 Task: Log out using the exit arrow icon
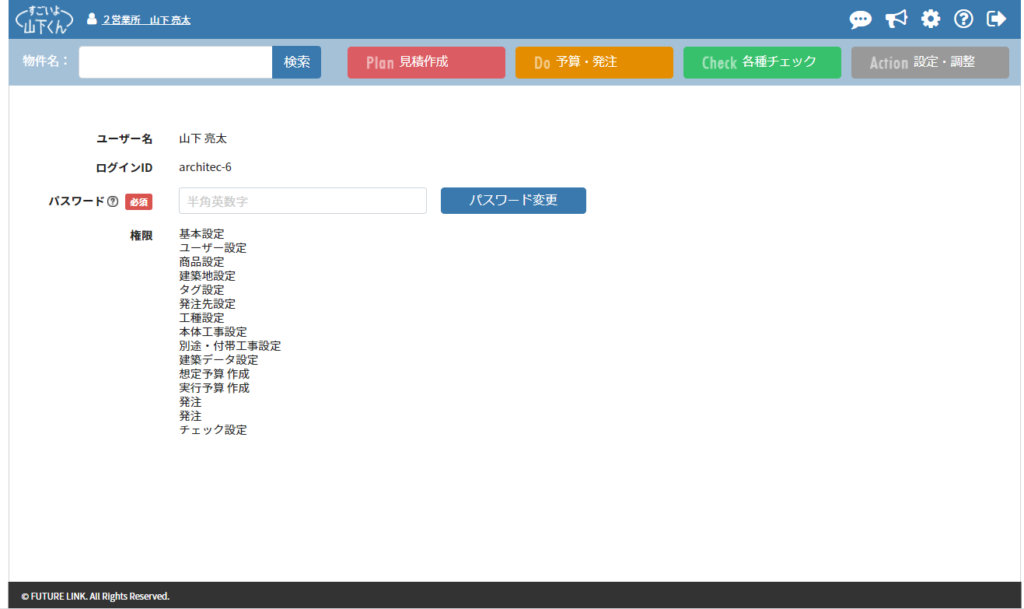pos(996,19)
